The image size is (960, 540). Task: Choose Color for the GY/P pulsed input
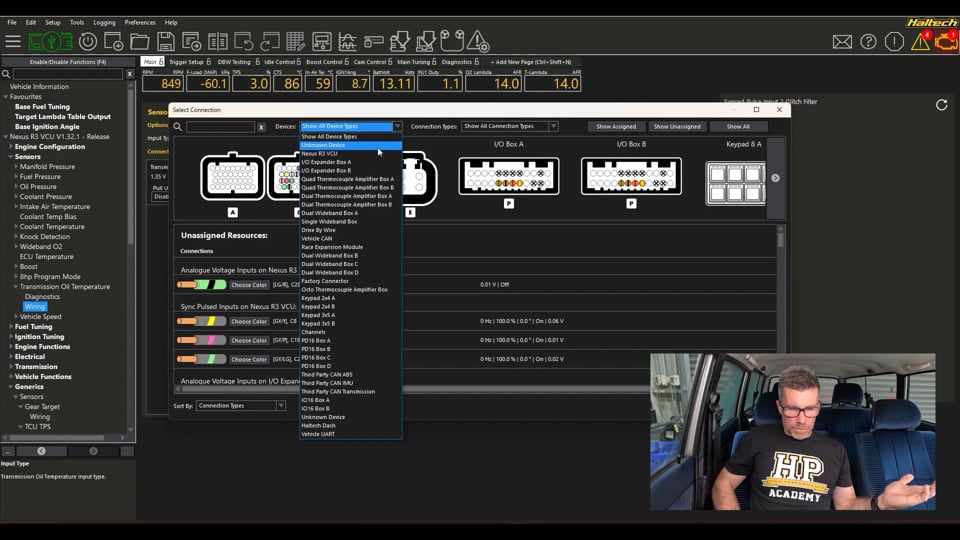coord(249,340)
